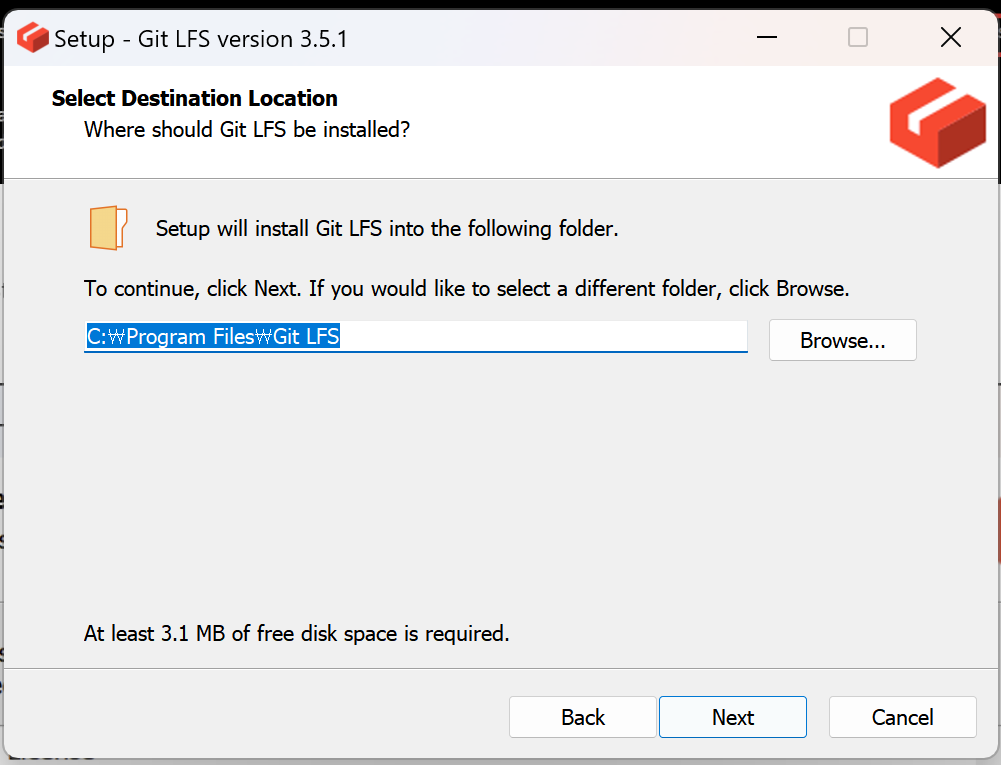Click Next to continue installation
Image resolution: width=1001 pixels, height=765 pixels.
732,717
